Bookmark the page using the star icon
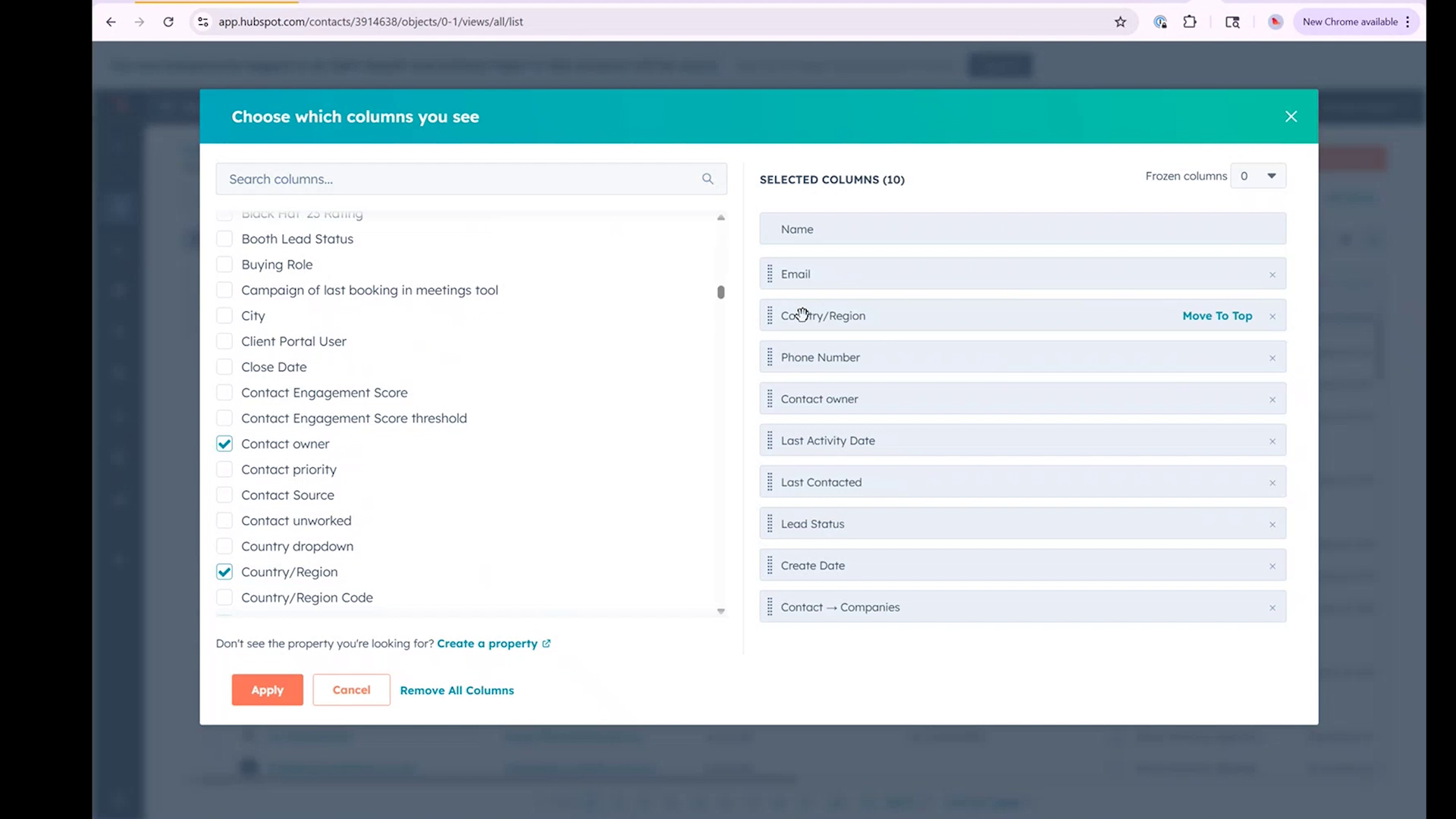The width and height of the screenshot is (1456, 819). pyautogui.click(x=1121, y=22)
